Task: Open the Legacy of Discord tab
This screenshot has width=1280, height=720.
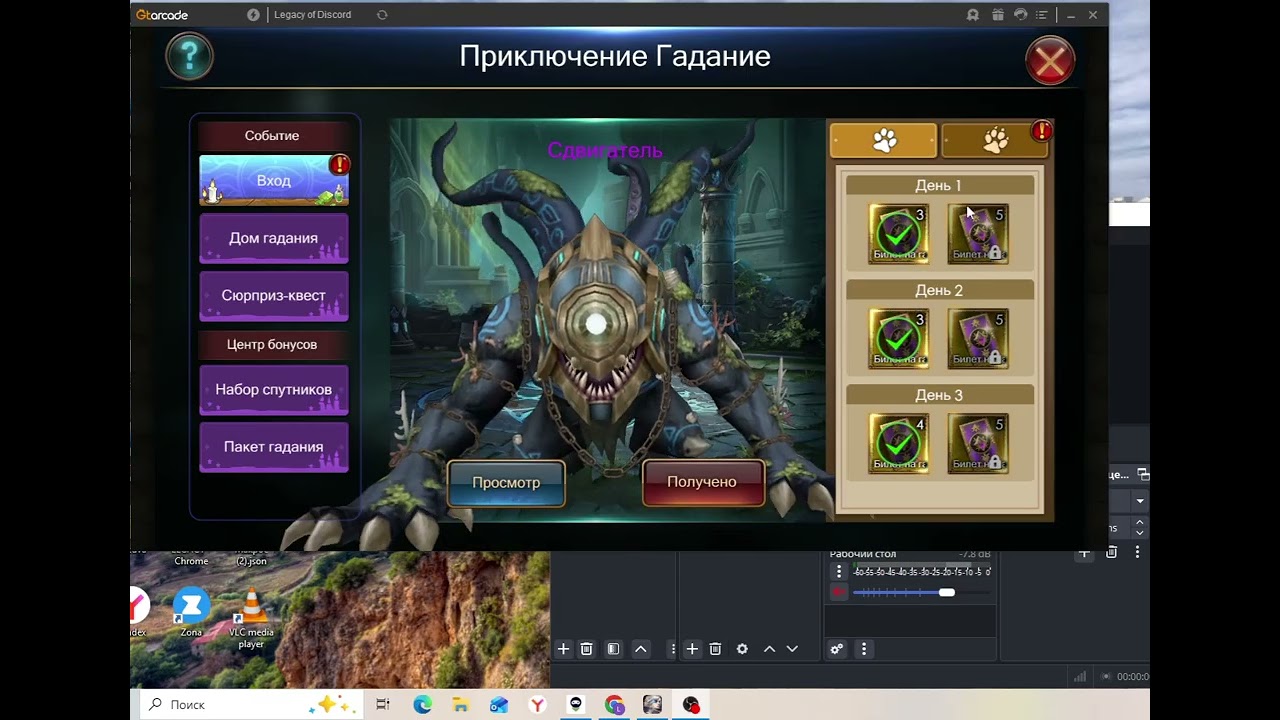Action: point(313,15)
